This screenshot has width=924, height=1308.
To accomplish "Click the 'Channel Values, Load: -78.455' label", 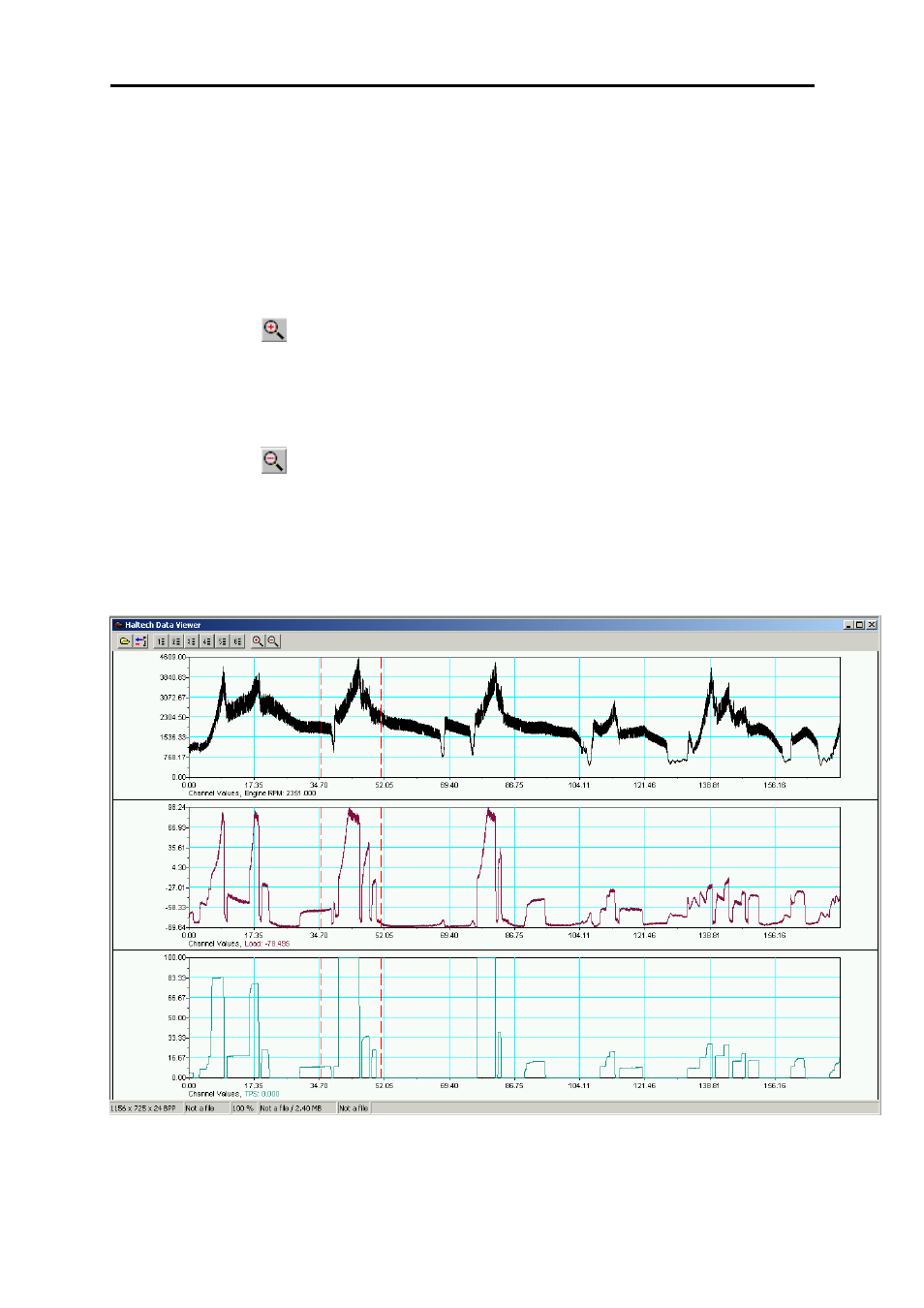I will coord(239,944).
